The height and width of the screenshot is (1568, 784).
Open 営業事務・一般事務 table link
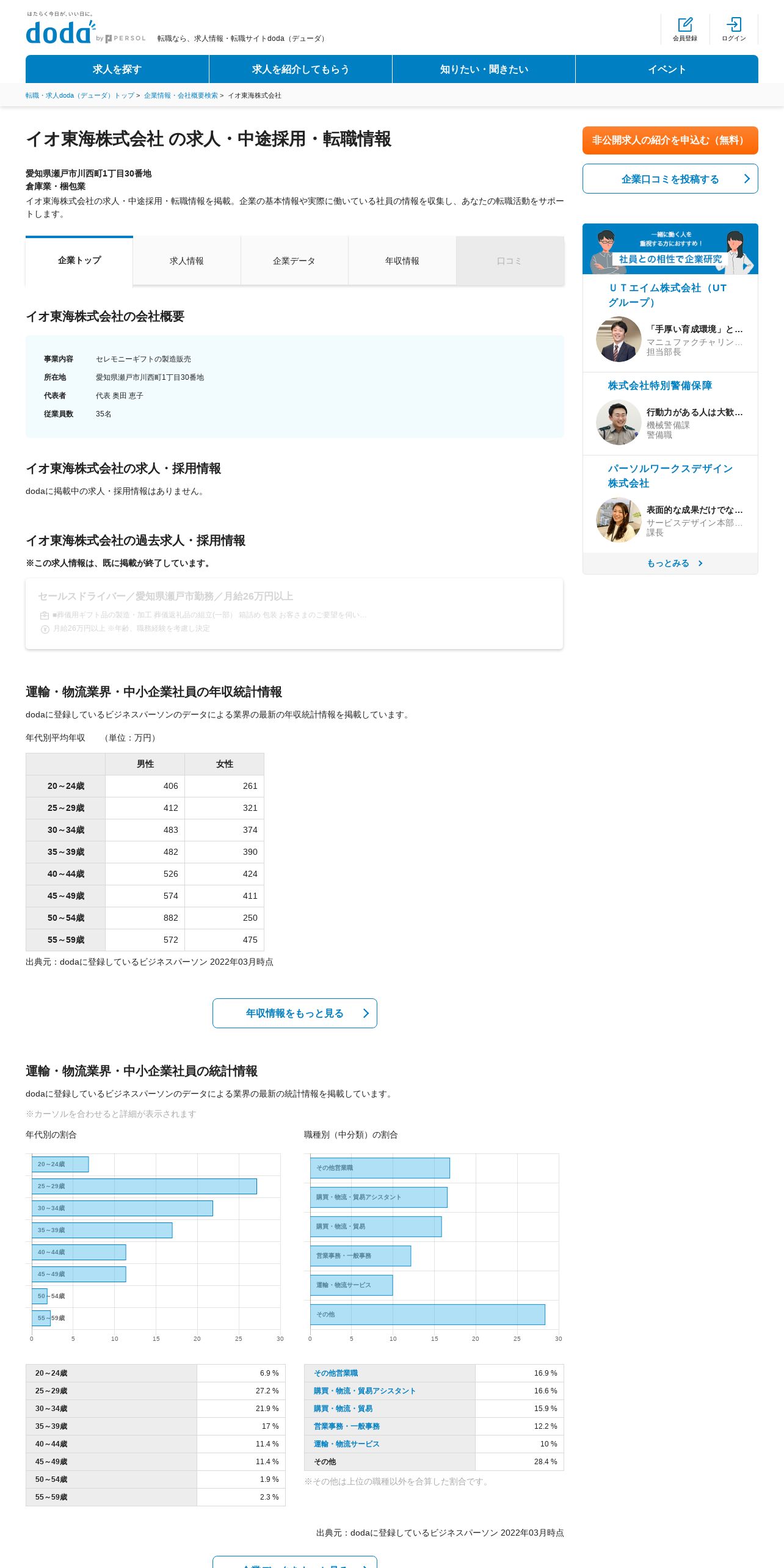(x=347, y=1426)
